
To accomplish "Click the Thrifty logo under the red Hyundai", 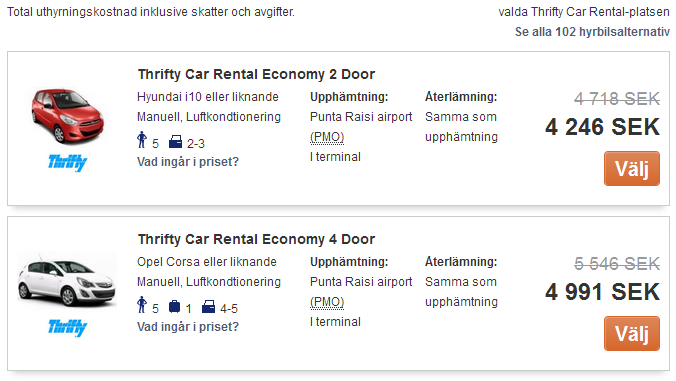I will coord(67,162).
